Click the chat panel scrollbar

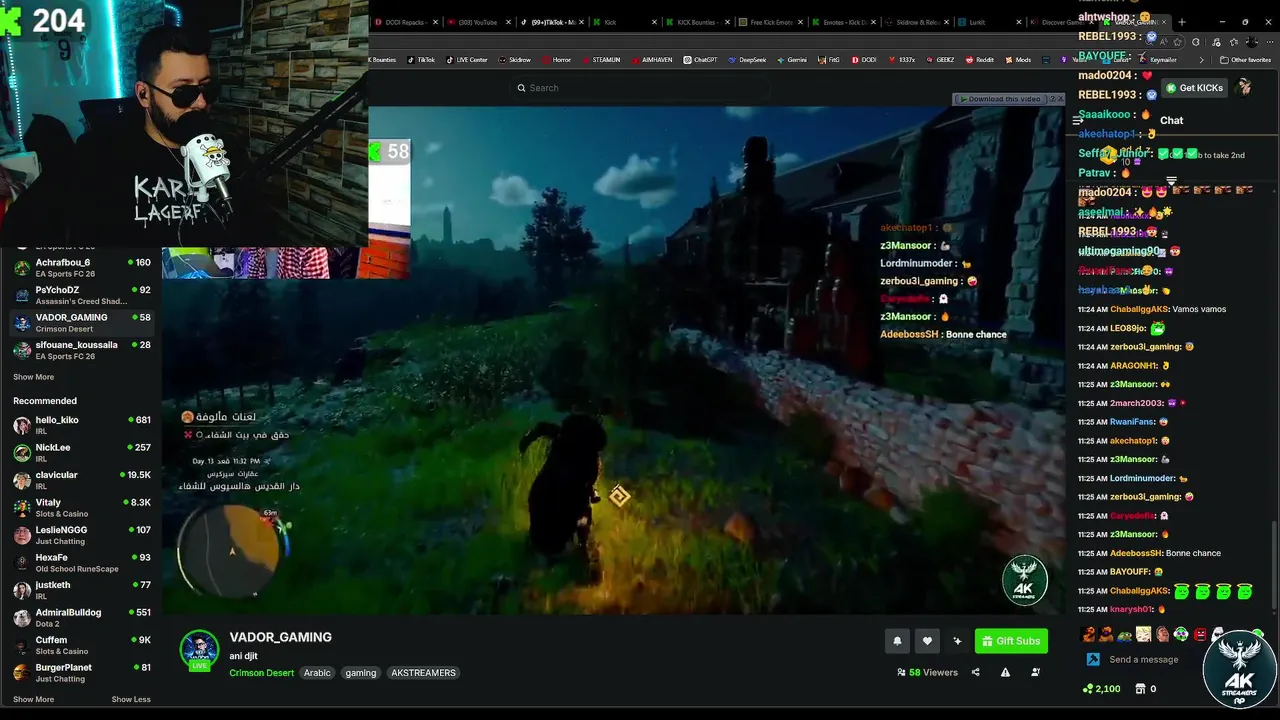pos(1275,565)
